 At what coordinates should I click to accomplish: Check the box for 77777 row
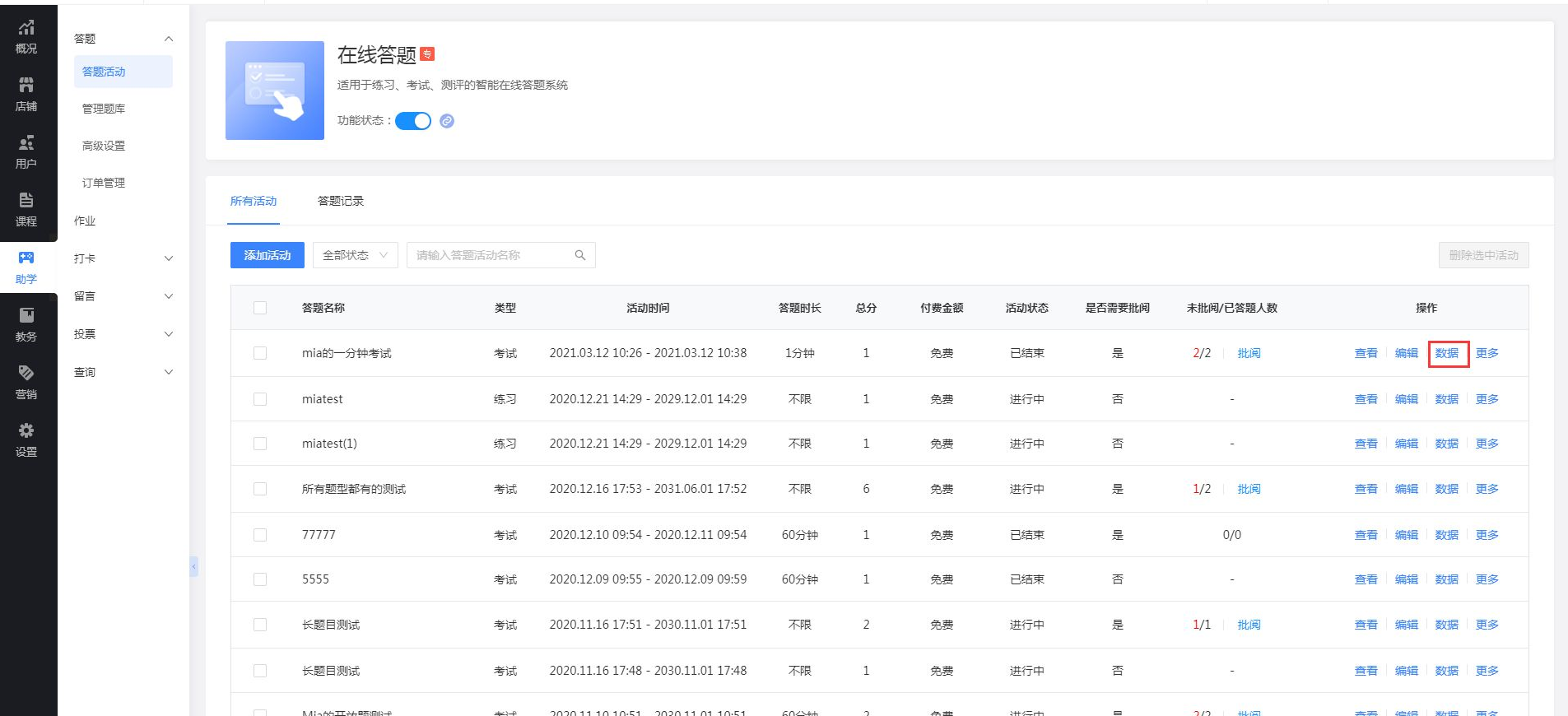pyautogui.click(x=260, y=535)
